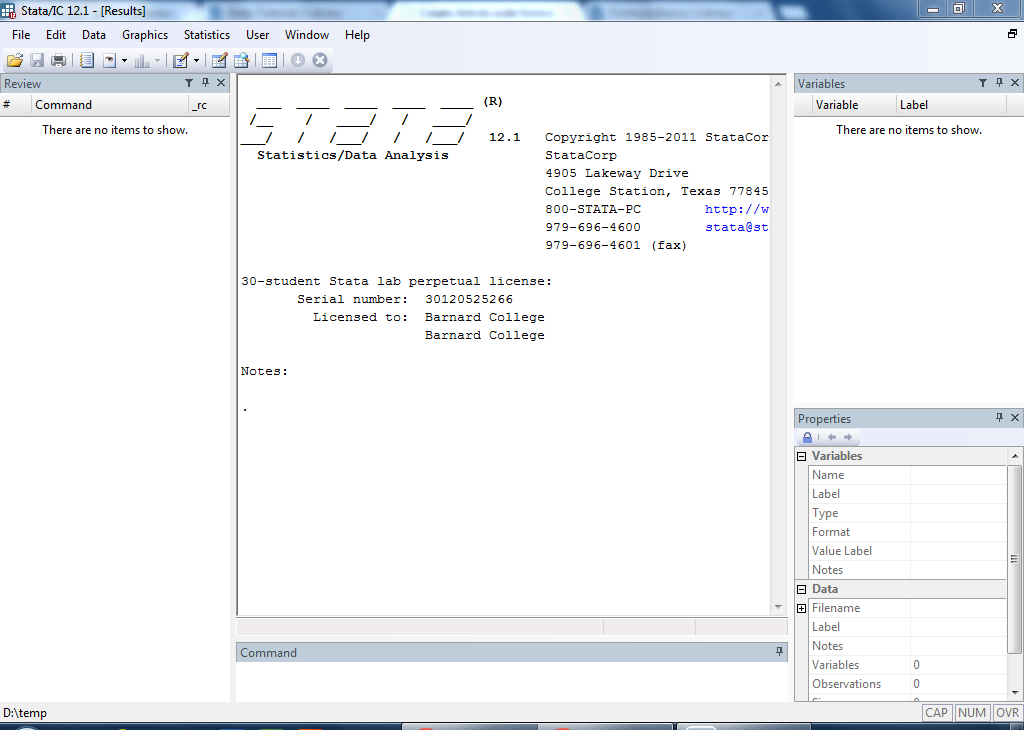Select the Type property row
1024x730 pixels.
coord(908,513)
